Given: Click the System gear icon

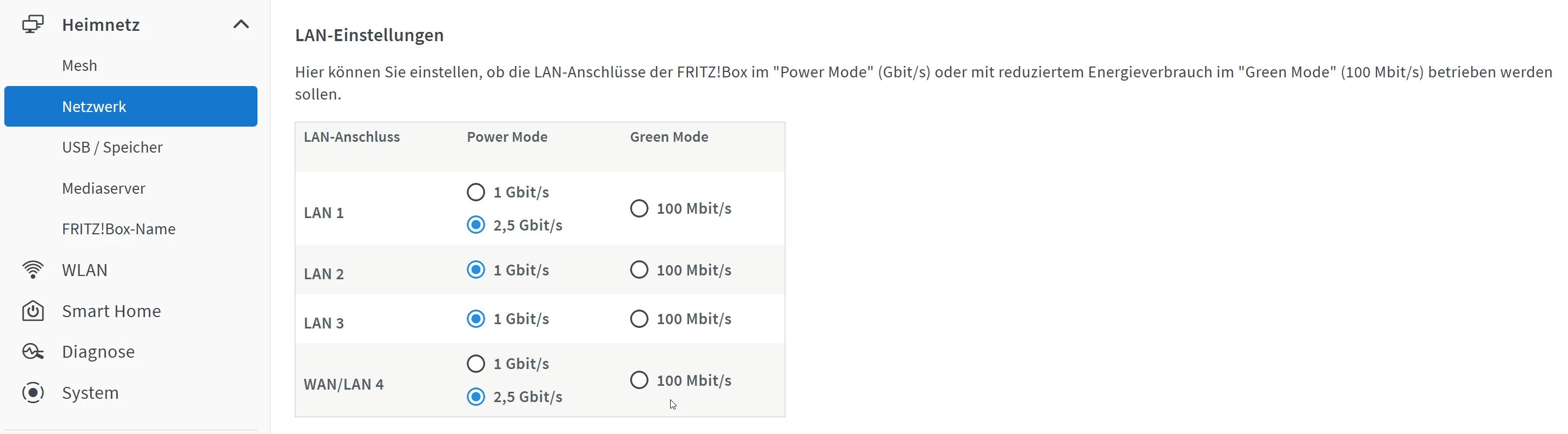Looking at the screenshot, I should (33, 393).
